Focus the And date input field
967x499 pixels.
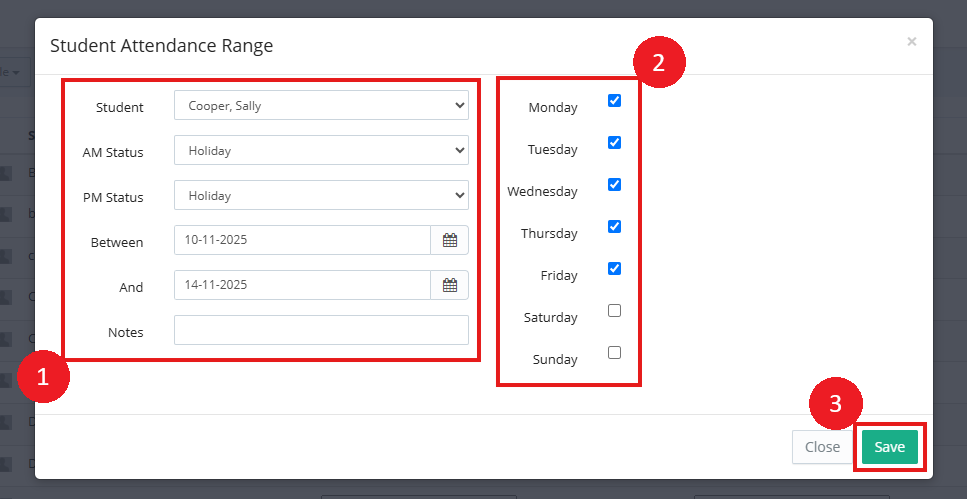coord(302,286)
